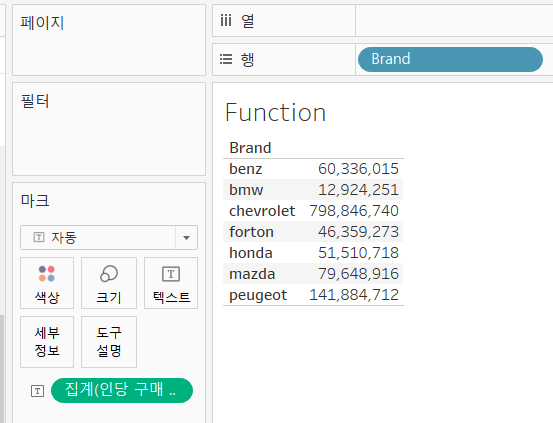Click the Brand column header
Image resolution: width=553 pixels, height=423 pixels.
point(250,148)
